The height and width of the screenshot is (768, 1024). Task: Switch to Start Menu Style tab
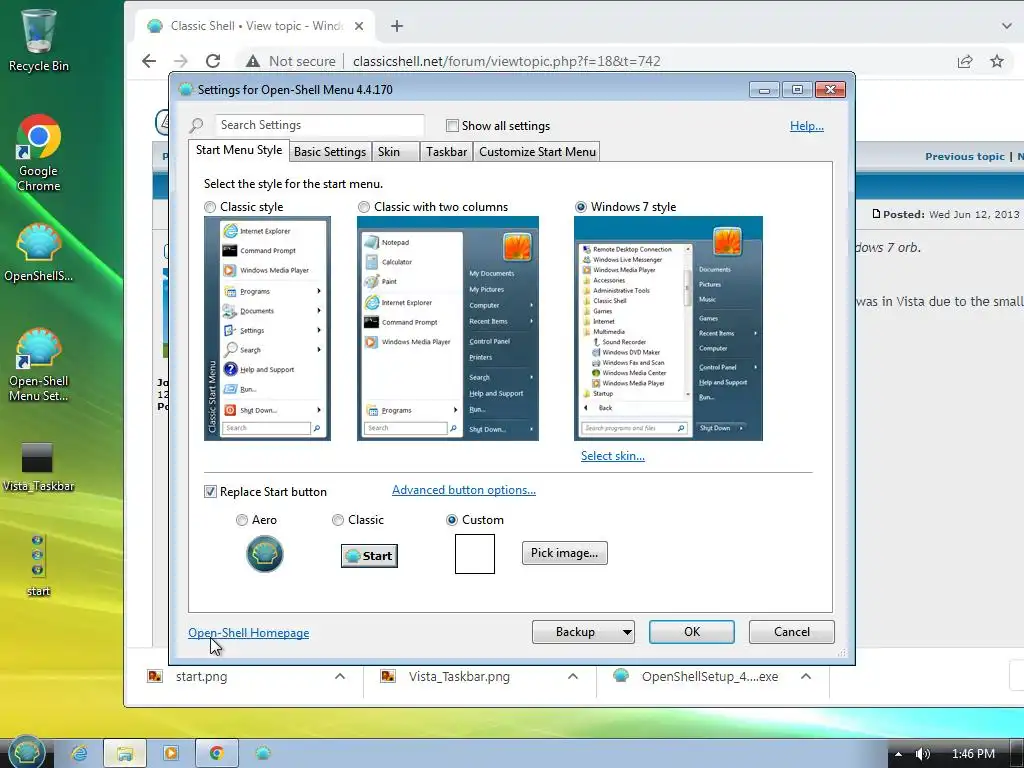pos(239,150)
